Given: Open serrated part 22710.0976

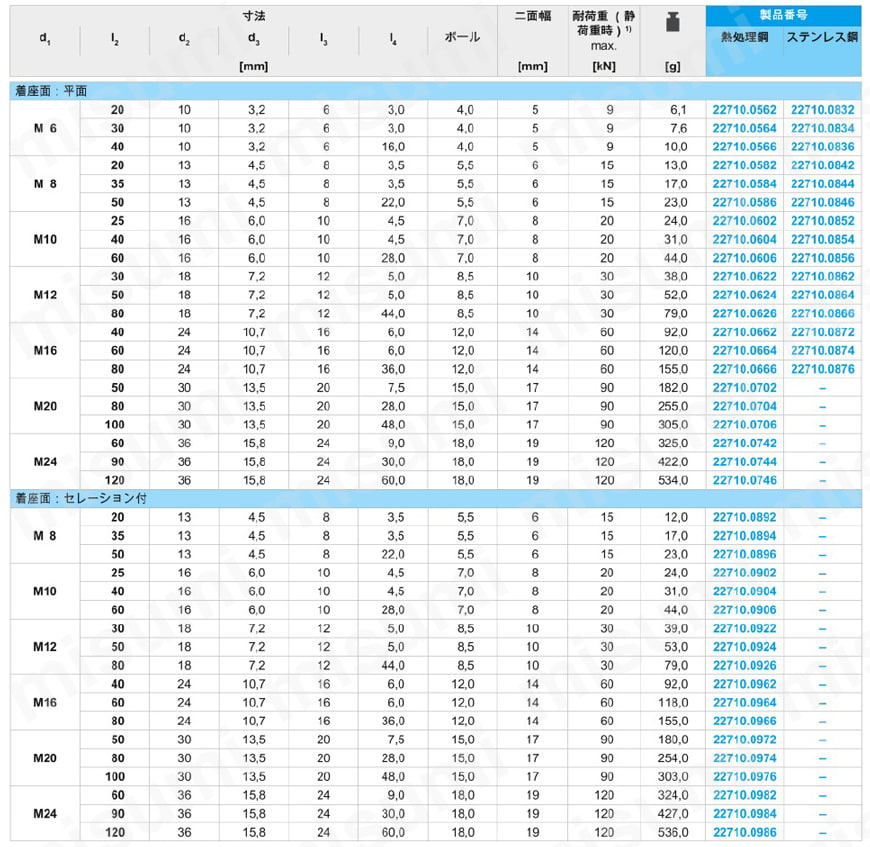Looking at the screenshot, I should tap(745, 777).
